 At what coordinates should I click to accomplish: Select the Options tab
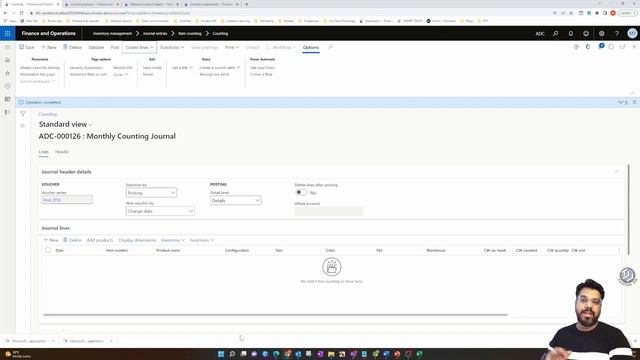tap(311, 47)
